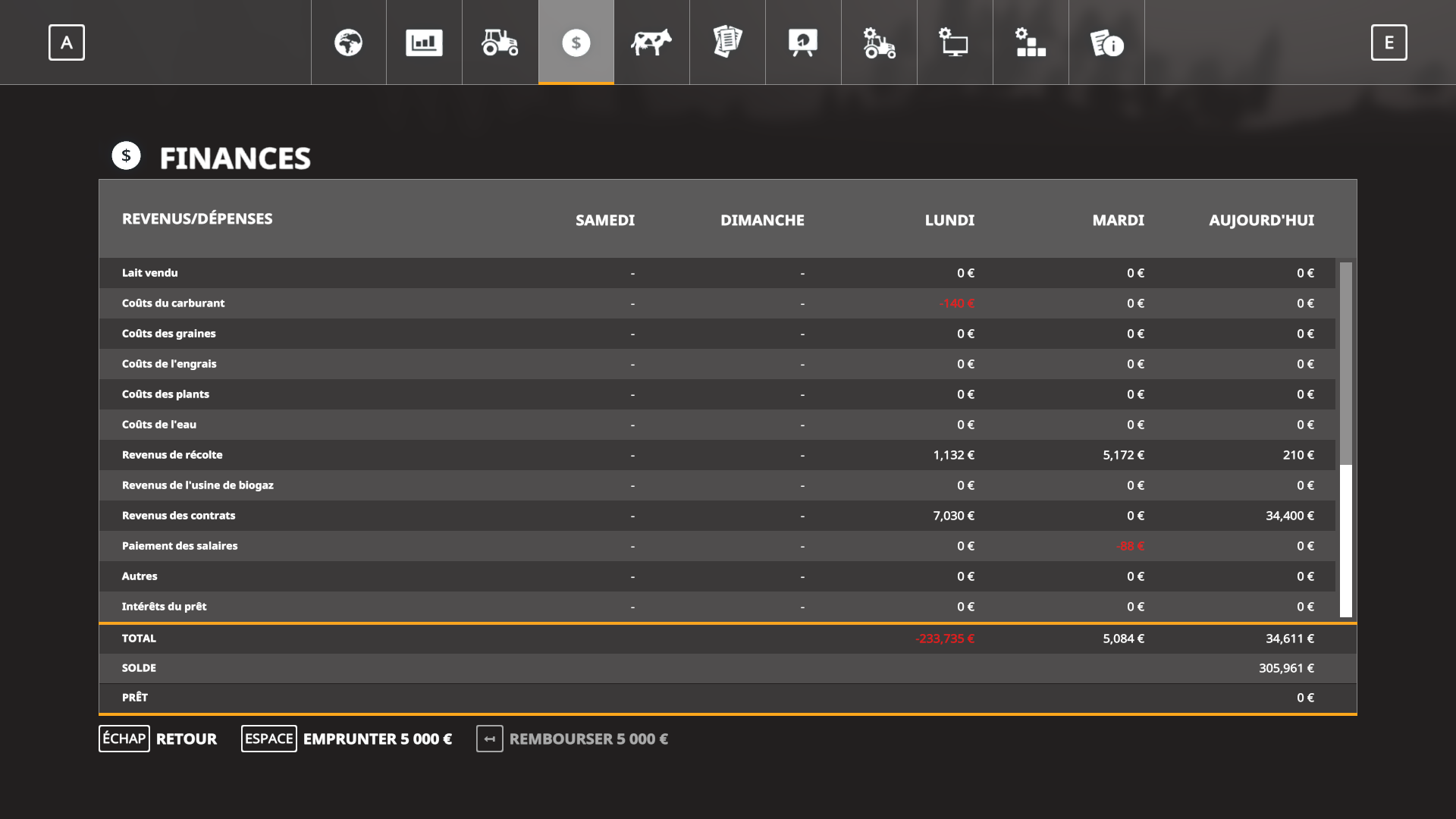Click RETOUR to go back

click(x=187, y=739)
